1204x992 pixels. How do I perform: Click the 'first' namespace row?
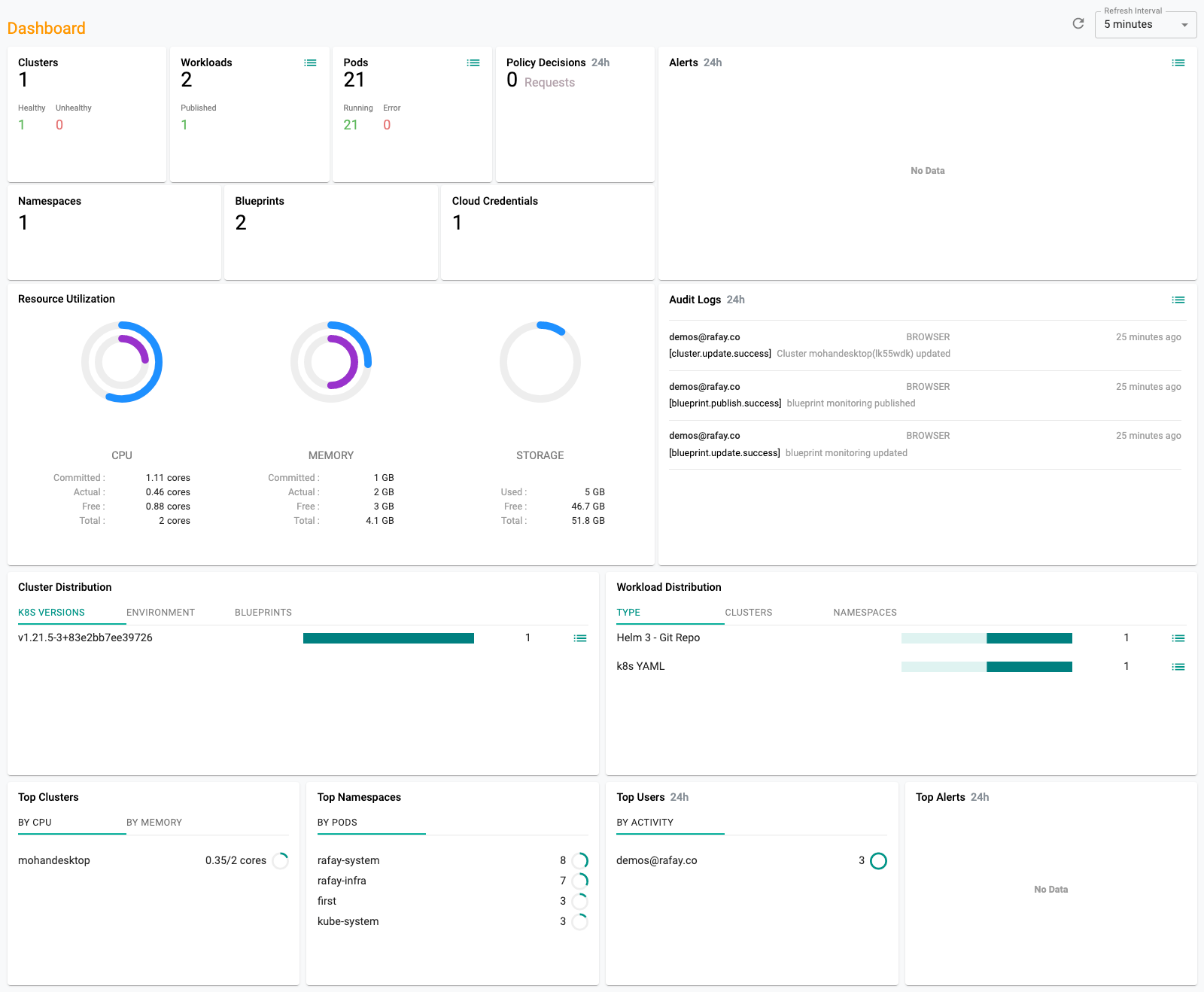[x=452, y=901]
